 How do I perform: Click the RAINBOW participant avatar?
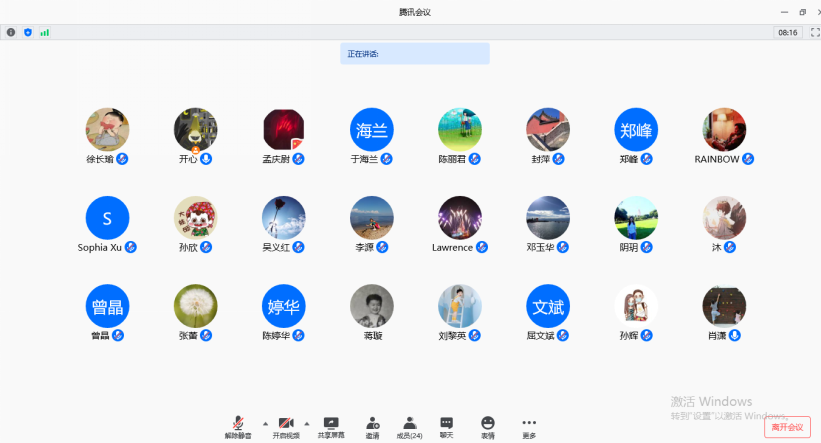click(724, 130)
